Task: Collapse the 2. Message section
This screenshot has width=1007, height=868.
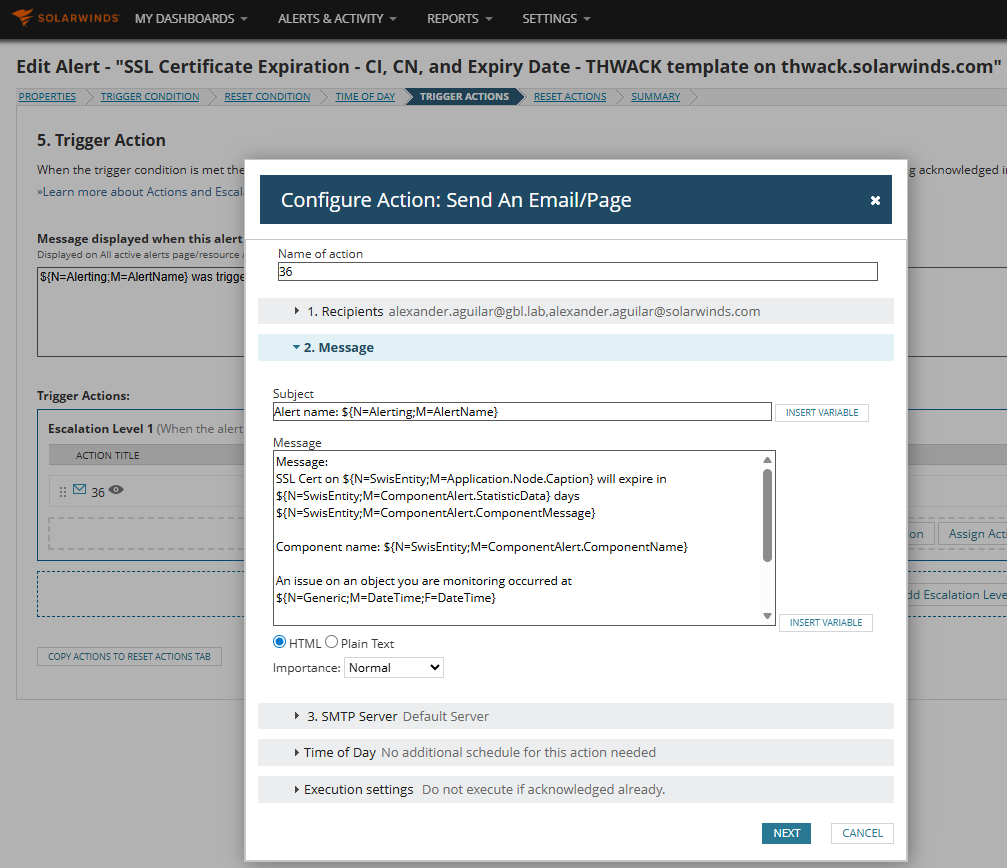Action: coord(575,347)
